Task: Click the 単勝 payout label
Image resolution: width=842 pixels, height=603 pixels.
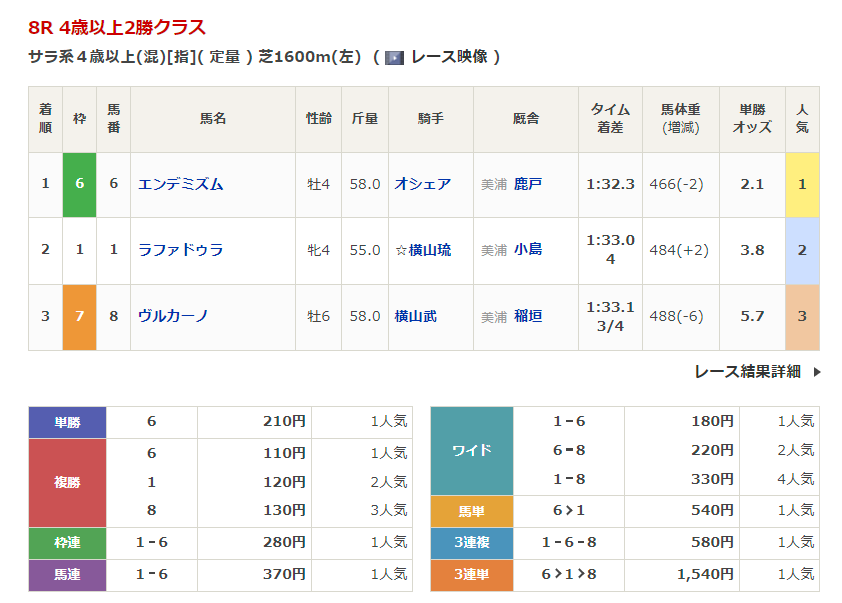Action: click(x=67, y=422)
